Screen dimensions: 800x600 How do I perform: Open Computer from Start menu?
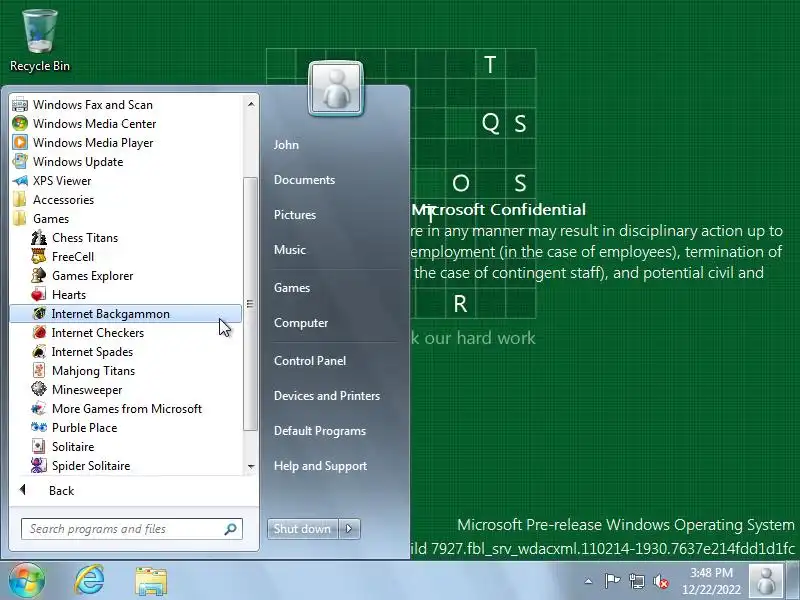tap(301, 323)
